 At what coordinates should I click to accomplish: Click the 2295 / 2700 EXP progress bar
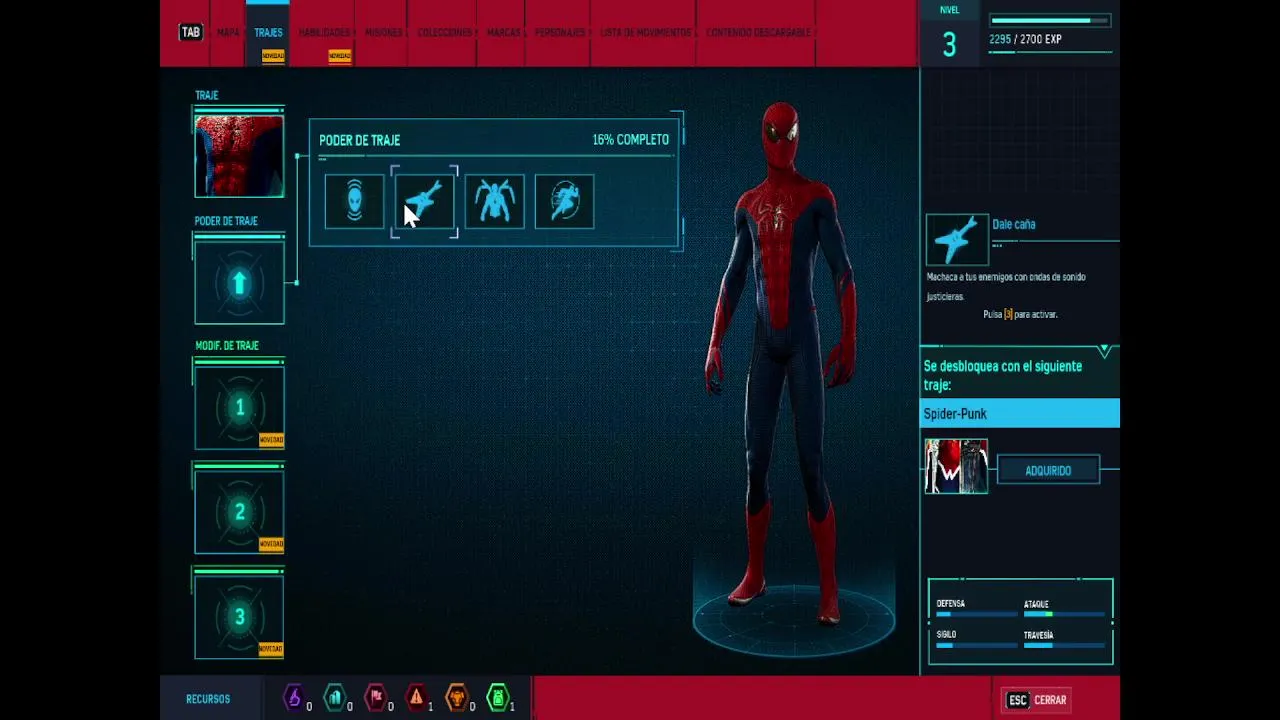(x=1050, y=20)
